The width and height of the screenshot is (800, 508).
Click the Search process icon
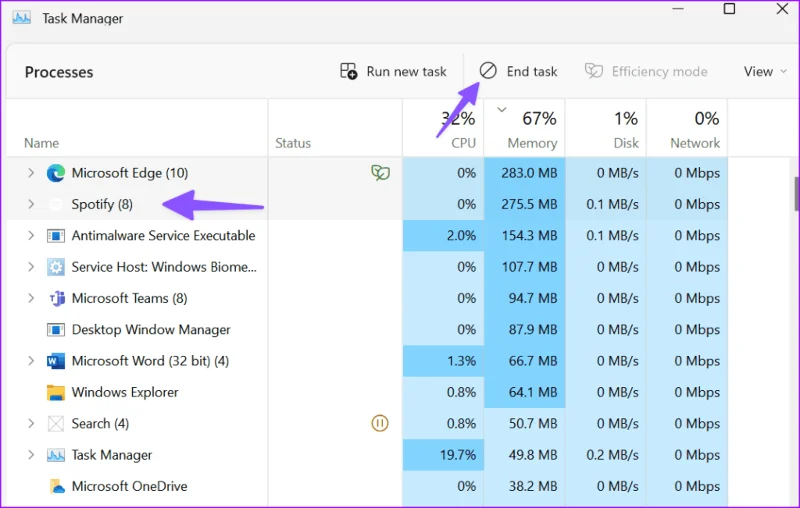56,424
